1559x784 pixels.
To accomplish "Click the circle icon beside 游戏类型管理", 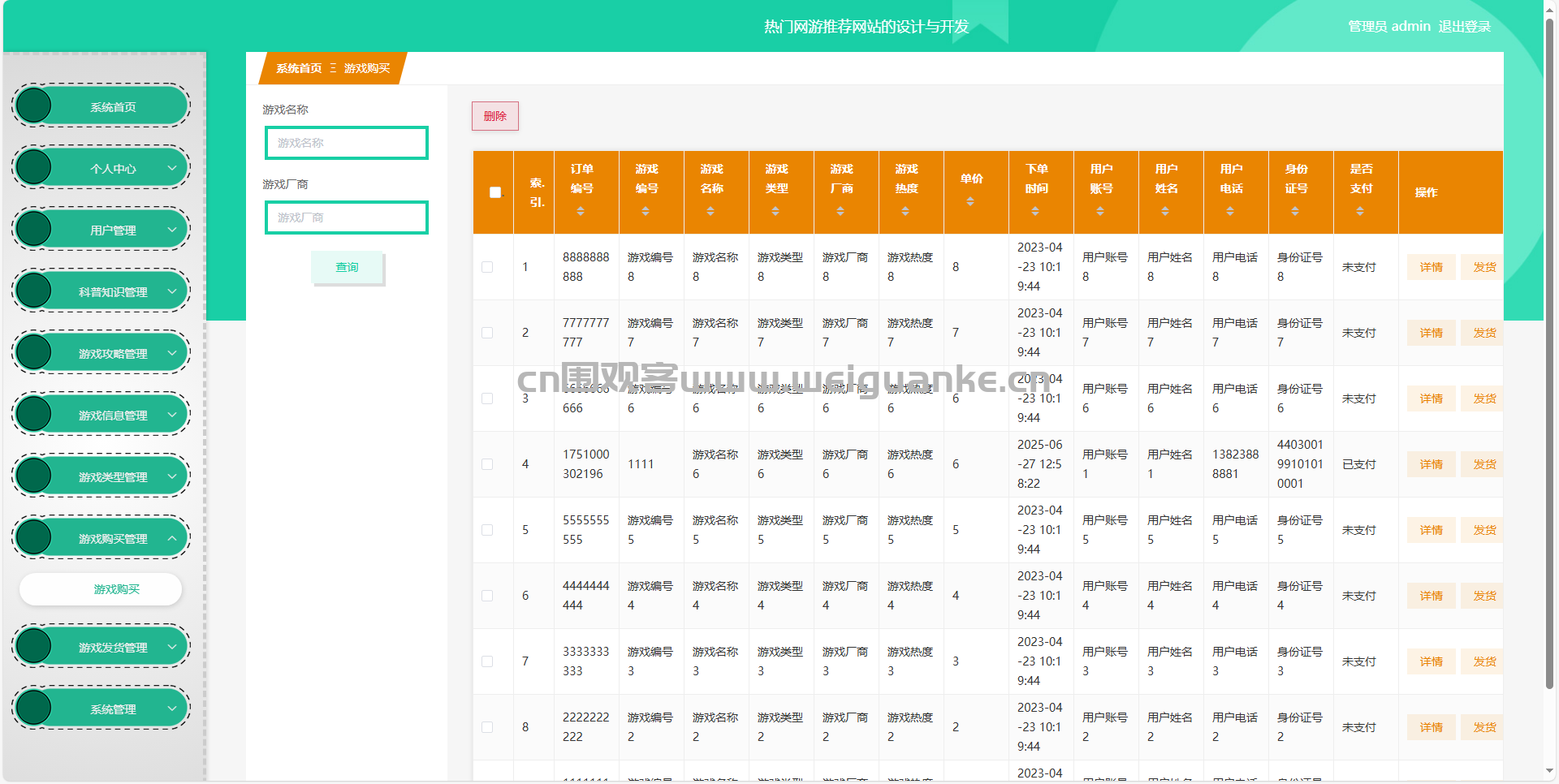I will [34, 476].
